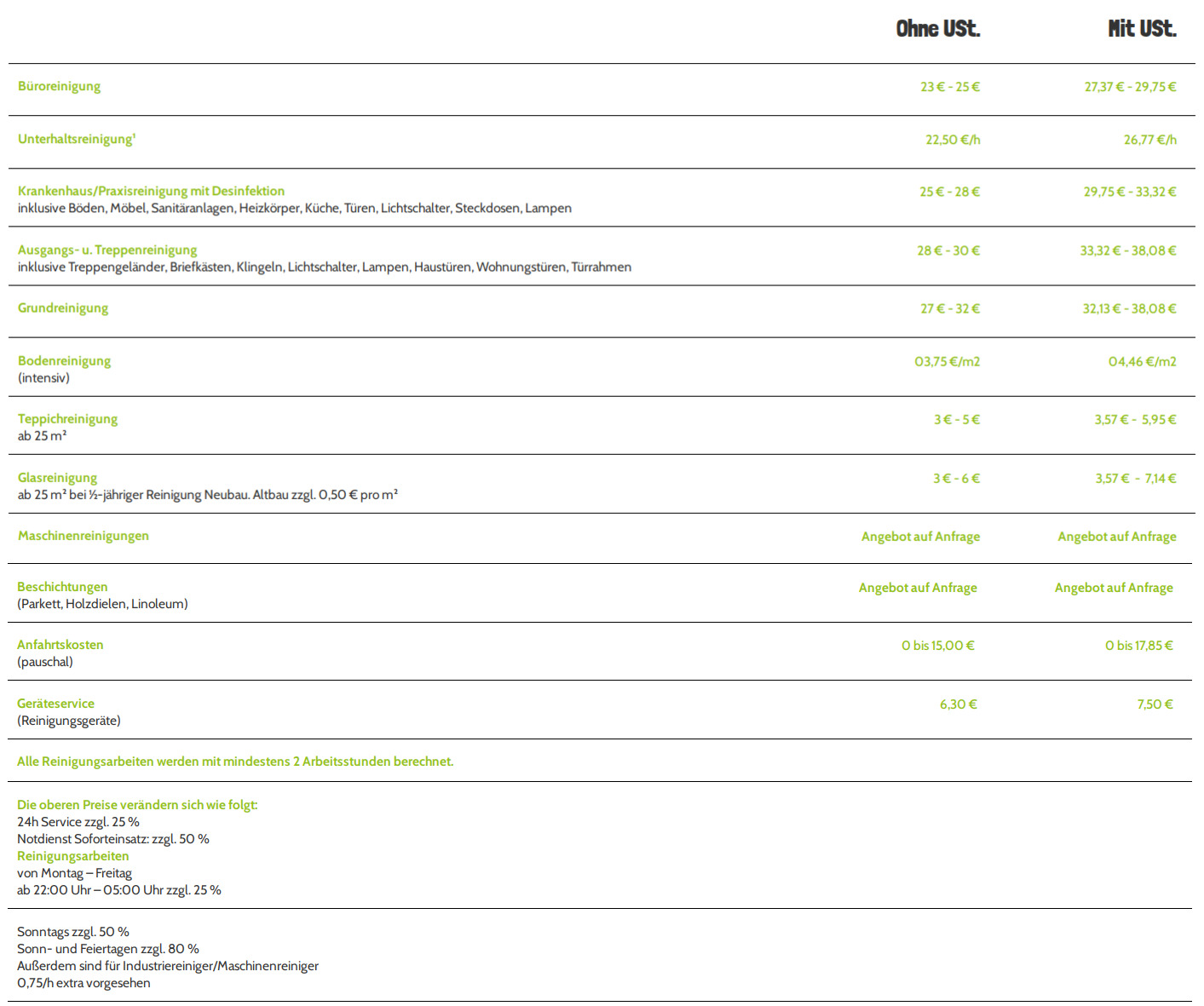Click the Bodenreinigung heading
1204x1006 pixels.
[x=64, y=360]
